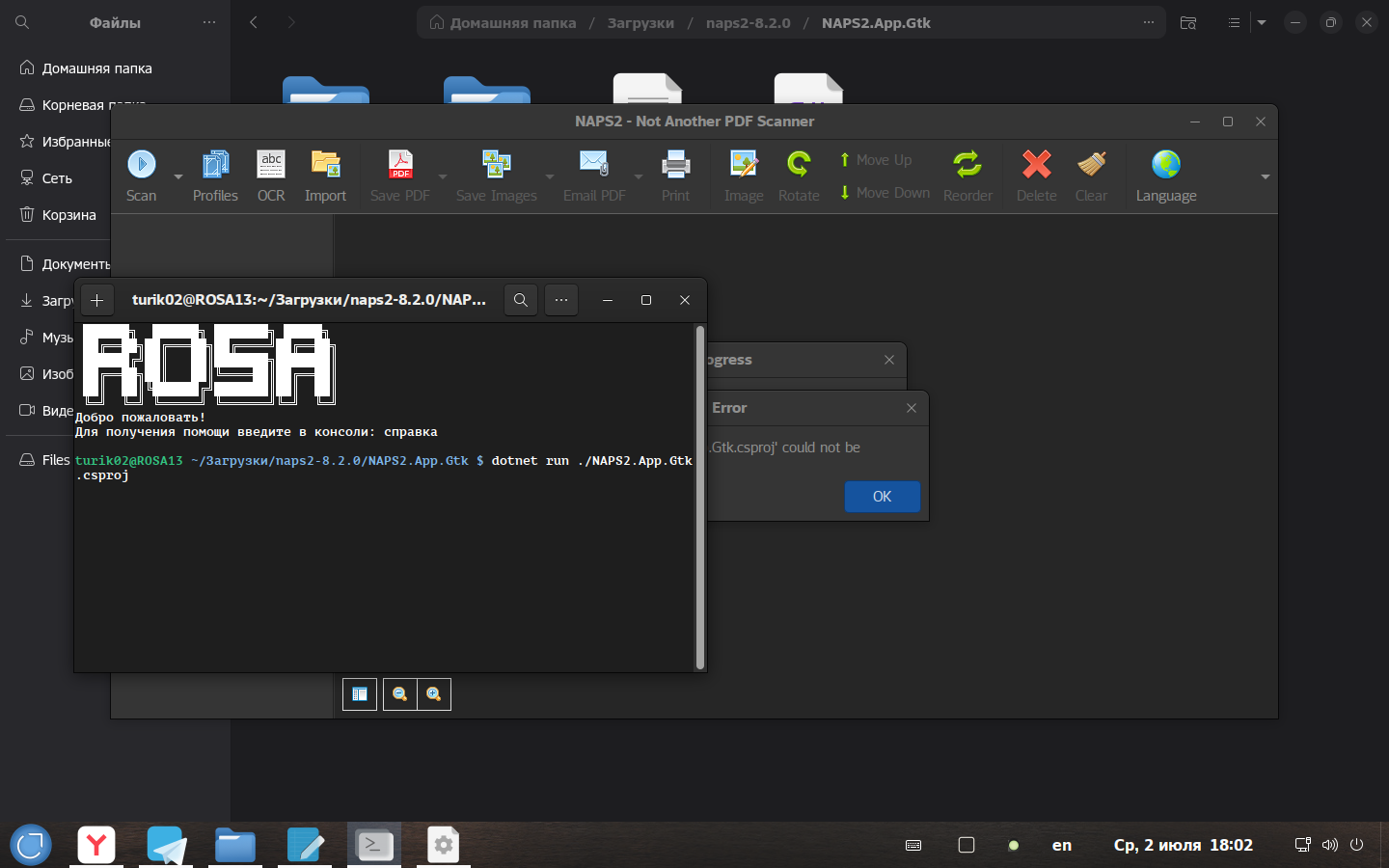Click the Загрузки breadcrumb in path bar

pos(640,23)
